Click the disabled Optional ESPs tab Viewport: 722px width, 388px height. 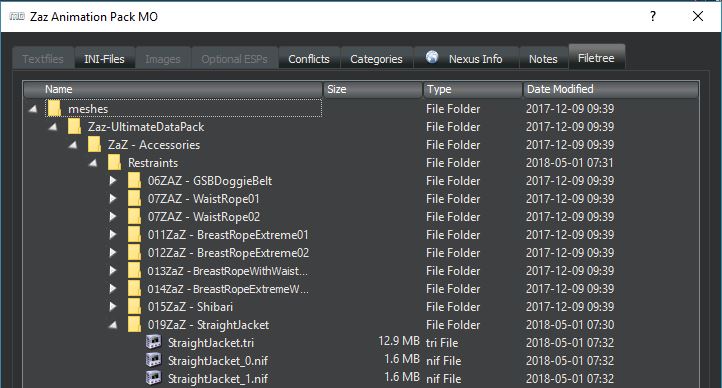point(234,58)
